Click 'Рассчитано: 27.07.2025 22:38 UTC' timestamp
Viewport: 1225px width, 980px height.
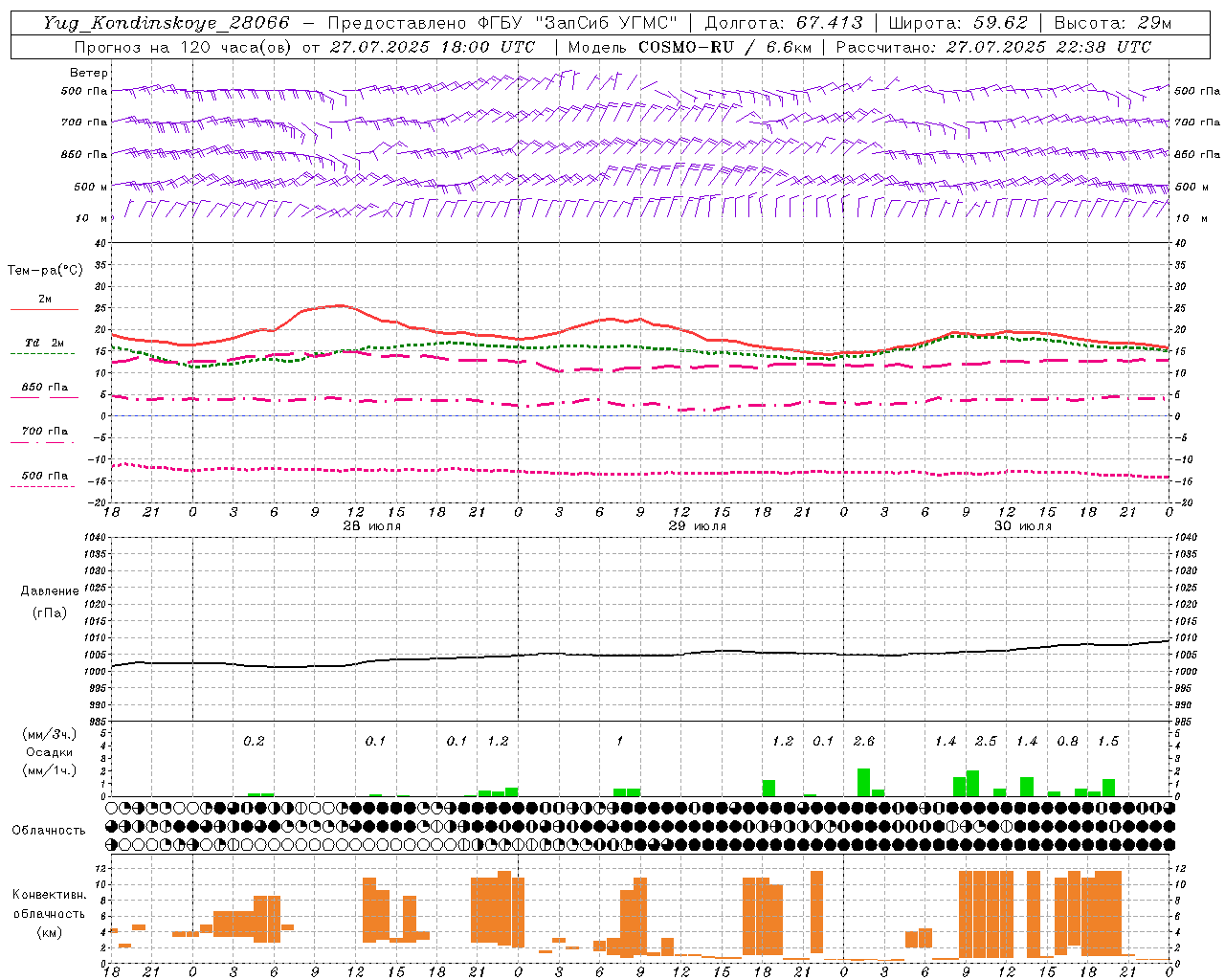click(993, 47)
